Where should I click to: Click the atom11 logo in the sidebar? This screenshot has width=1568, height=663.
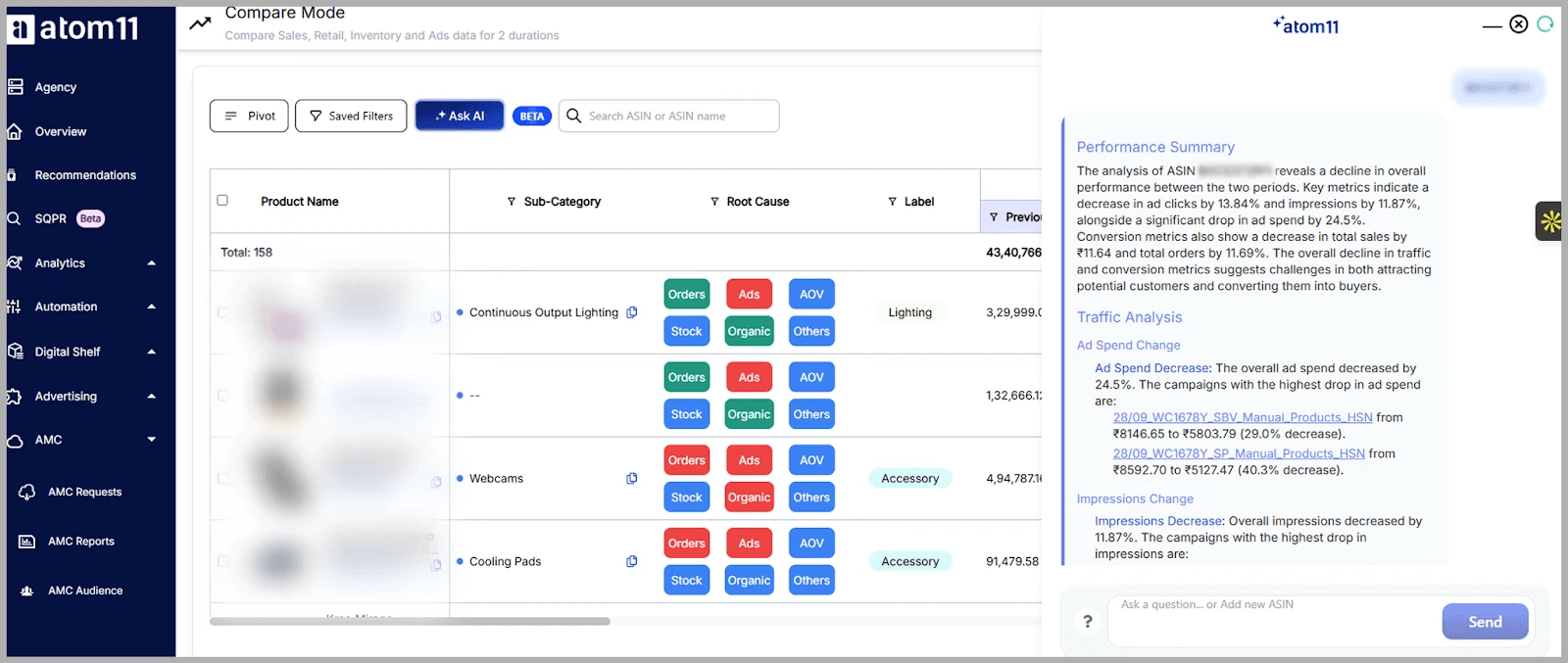coord(73,28)
